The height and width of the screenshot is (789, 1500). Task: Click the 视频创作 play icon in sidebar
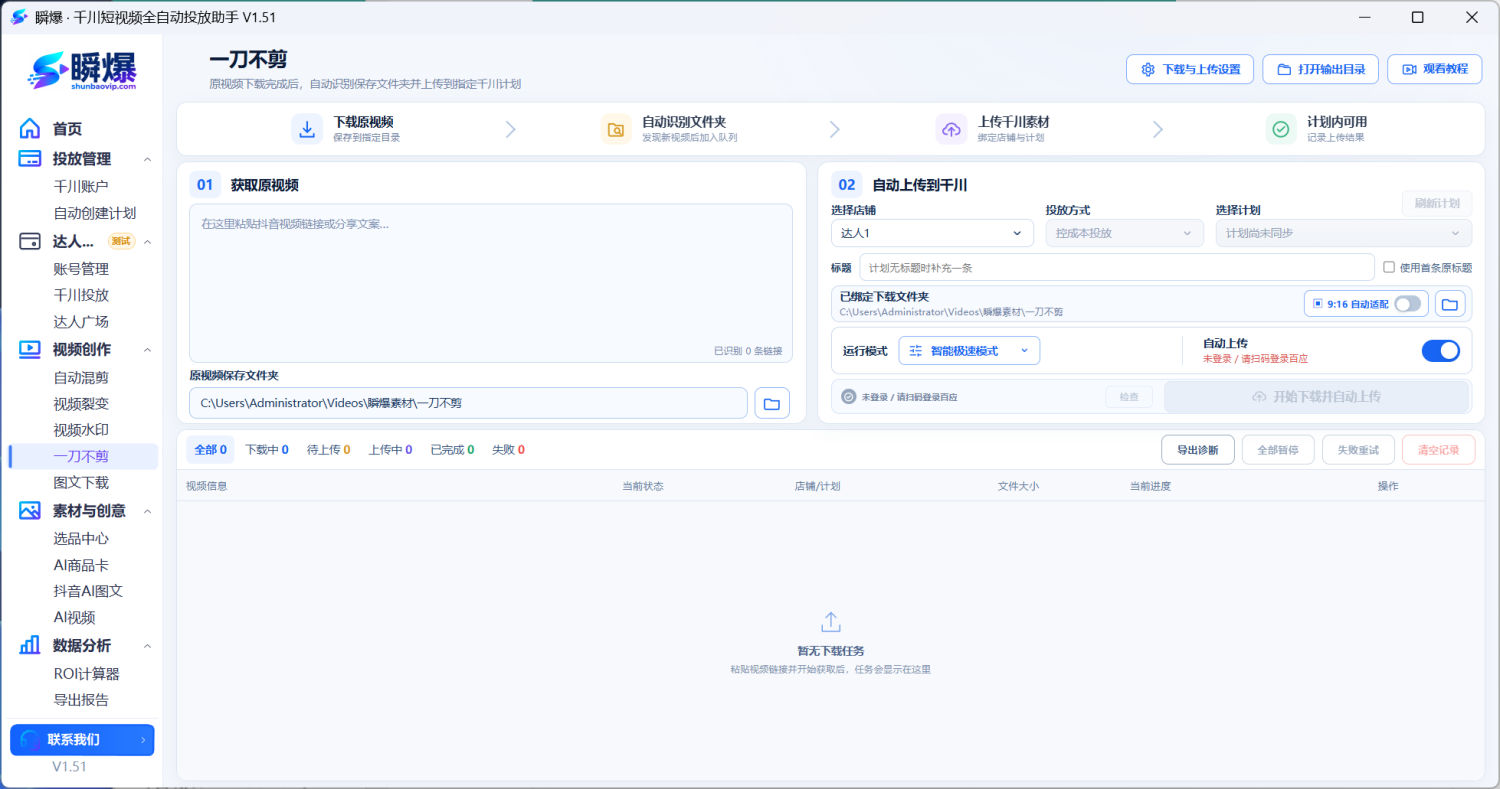point(30,350)
